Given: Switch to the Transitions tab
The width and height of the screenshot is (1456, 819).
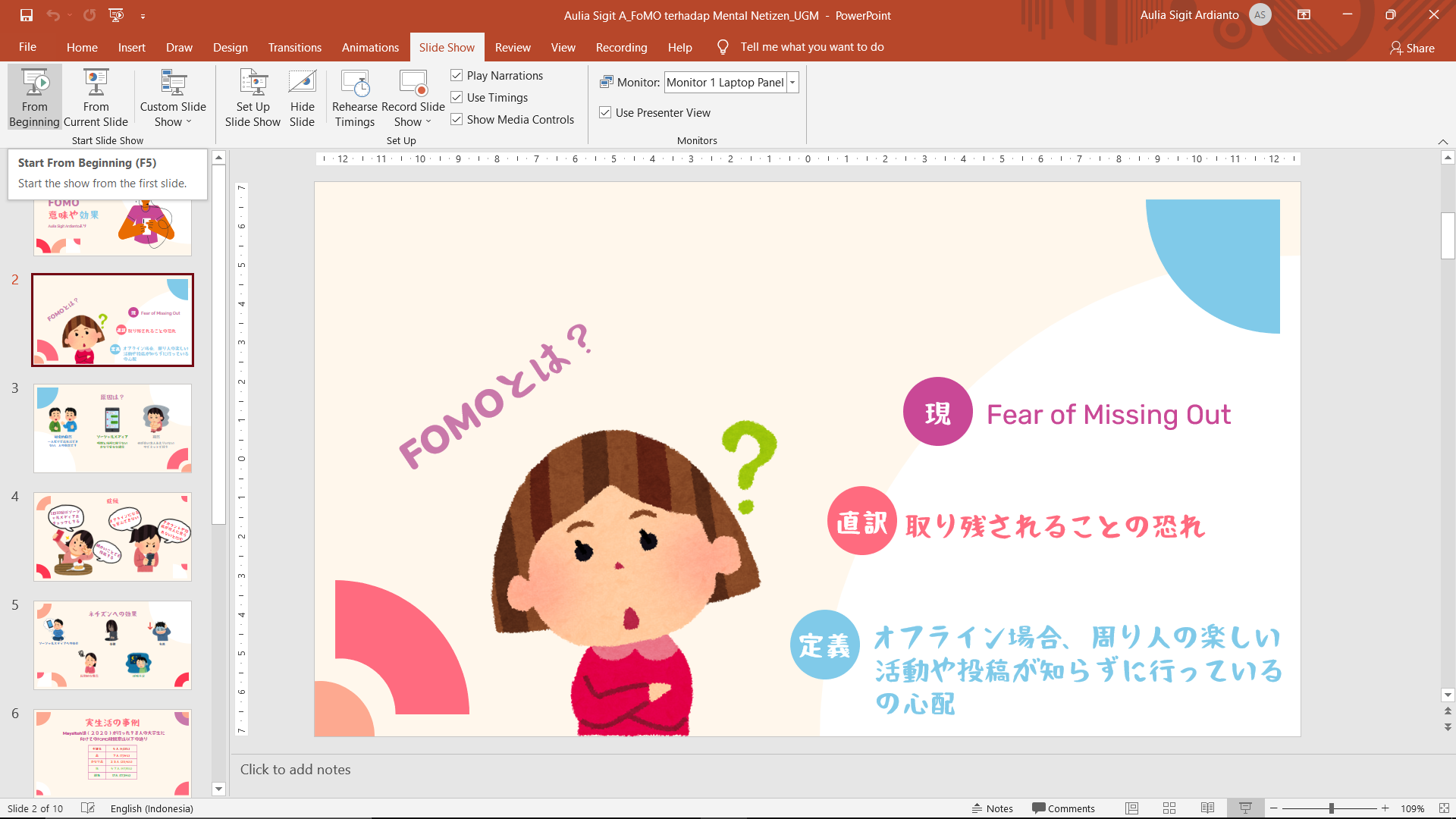Looking at the screenshot, I should point(294,47).
